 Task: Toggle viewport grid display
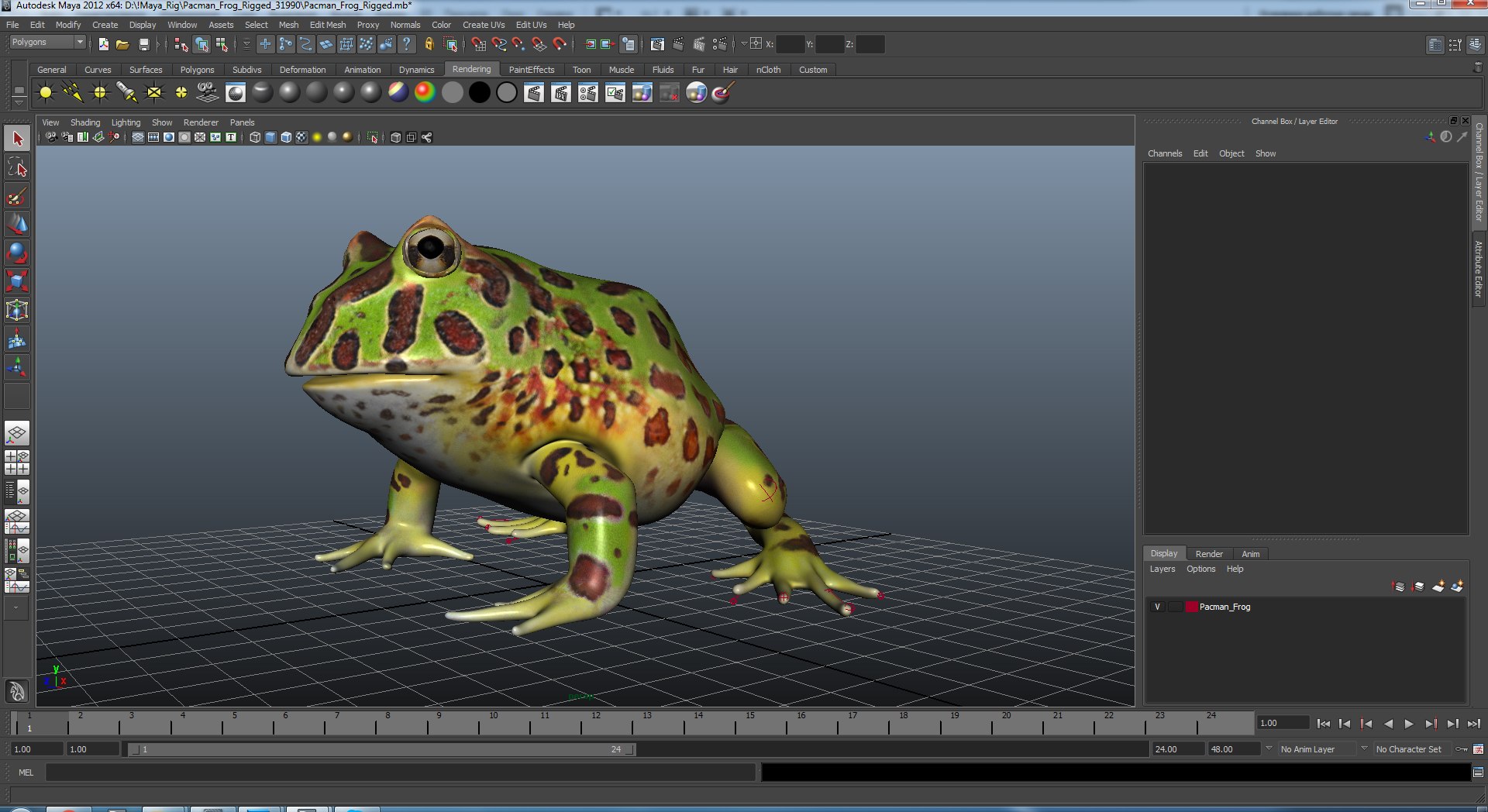coord(137,137)
